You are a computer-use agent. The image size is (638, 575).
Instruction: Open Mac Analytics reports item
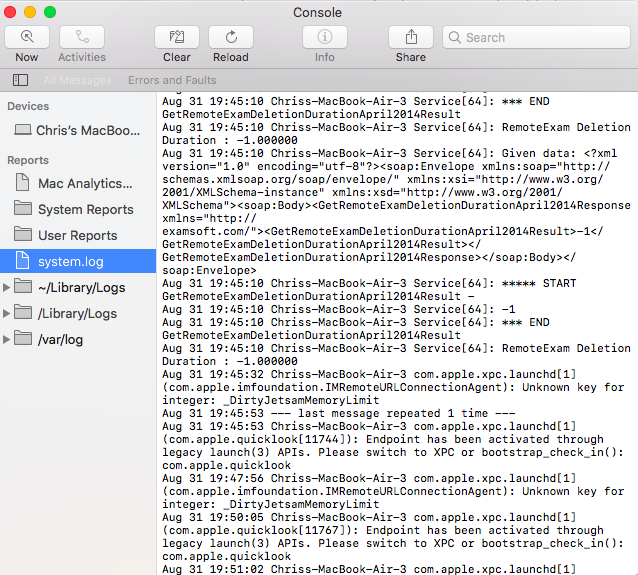coord(78,184)
